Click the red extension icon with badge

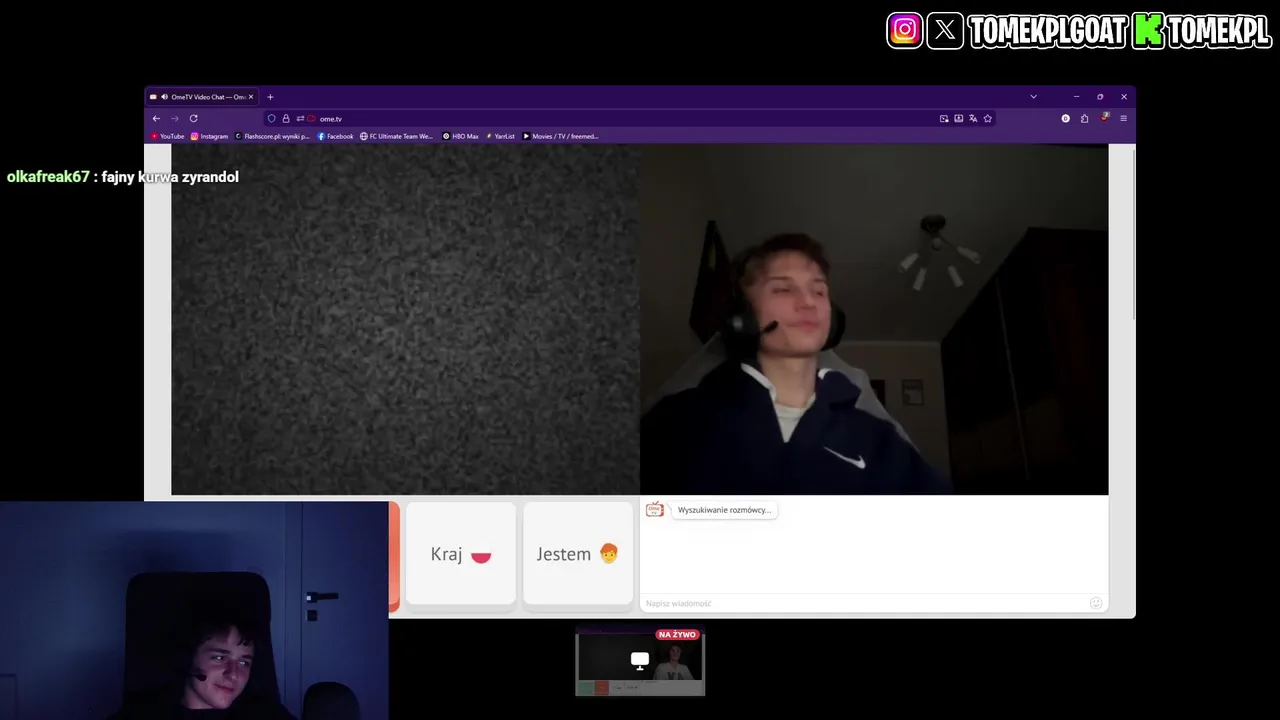1104,117
